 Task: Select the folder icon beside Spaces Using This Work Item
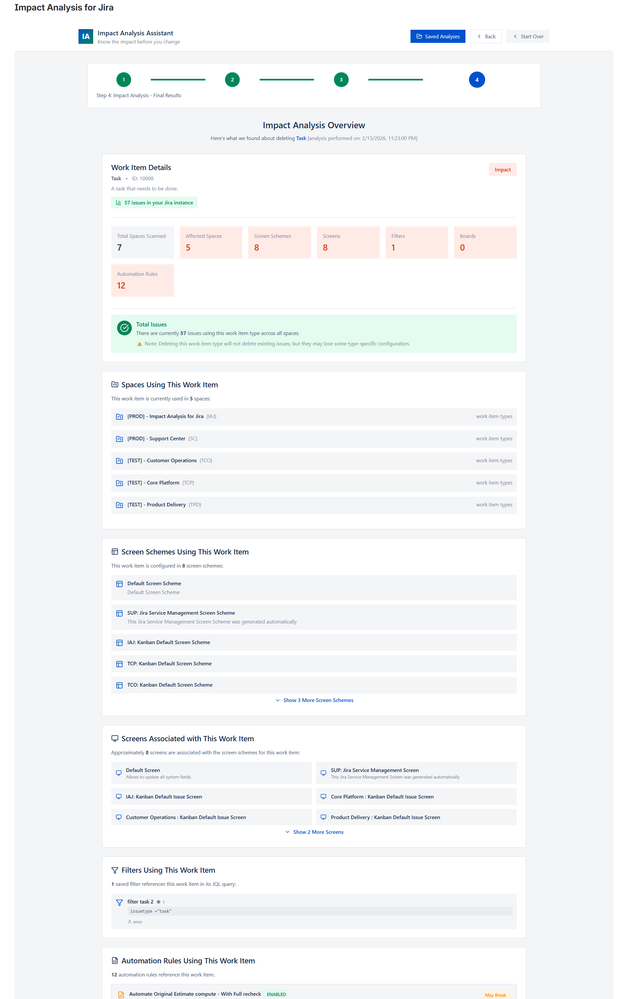pyautogui.click(x=113, y=384)
